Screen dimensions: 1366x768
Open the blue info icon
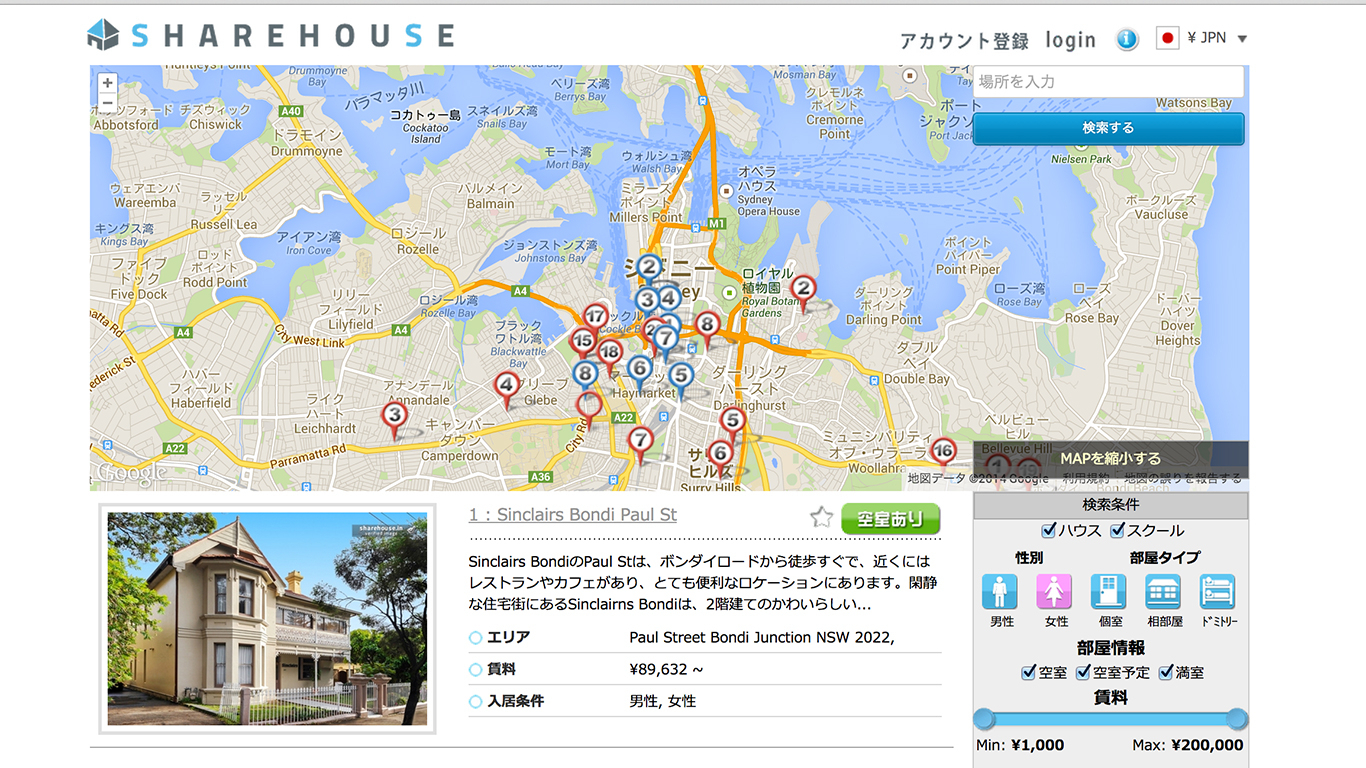point(1127,40)
